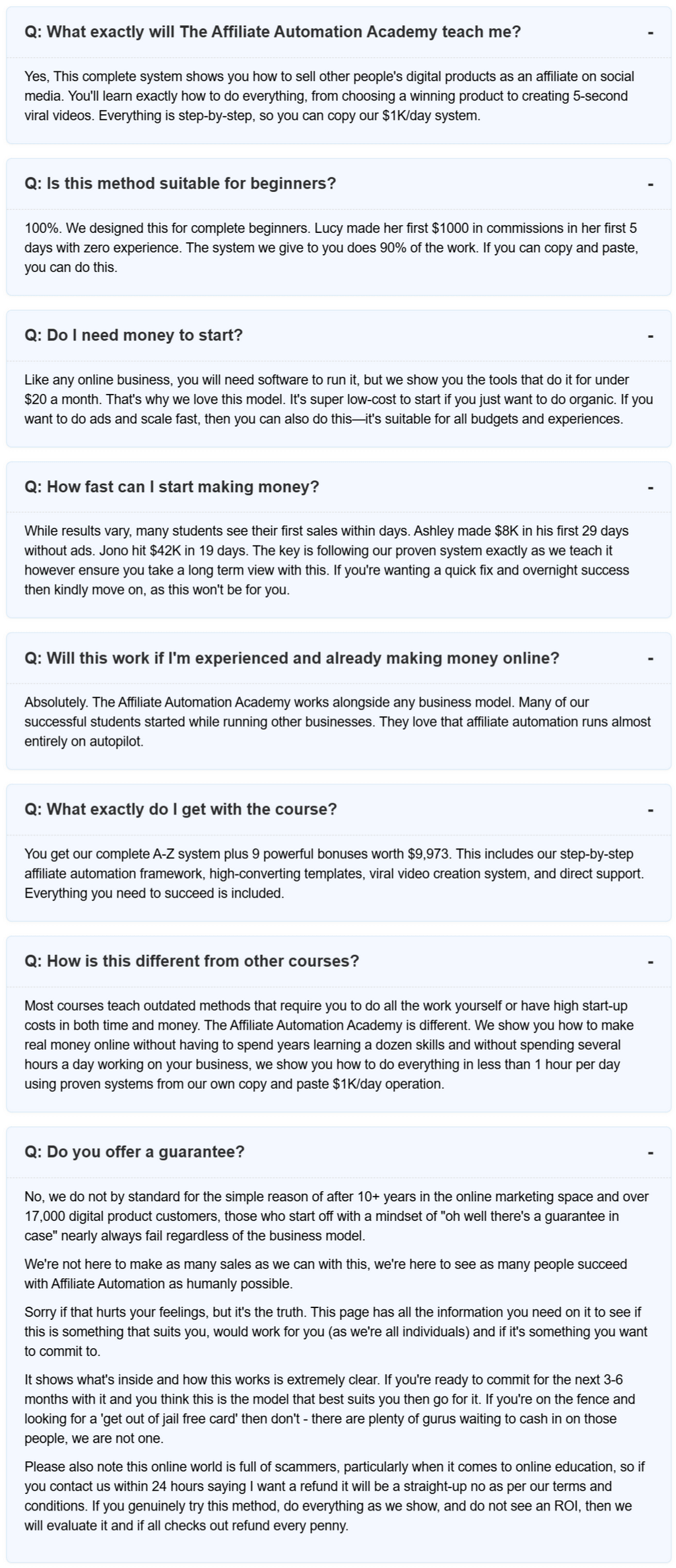Click the 'What exactly do I get with the course' heading
Viewport: 676px width, 1568px height.
(x=180, y=808)
